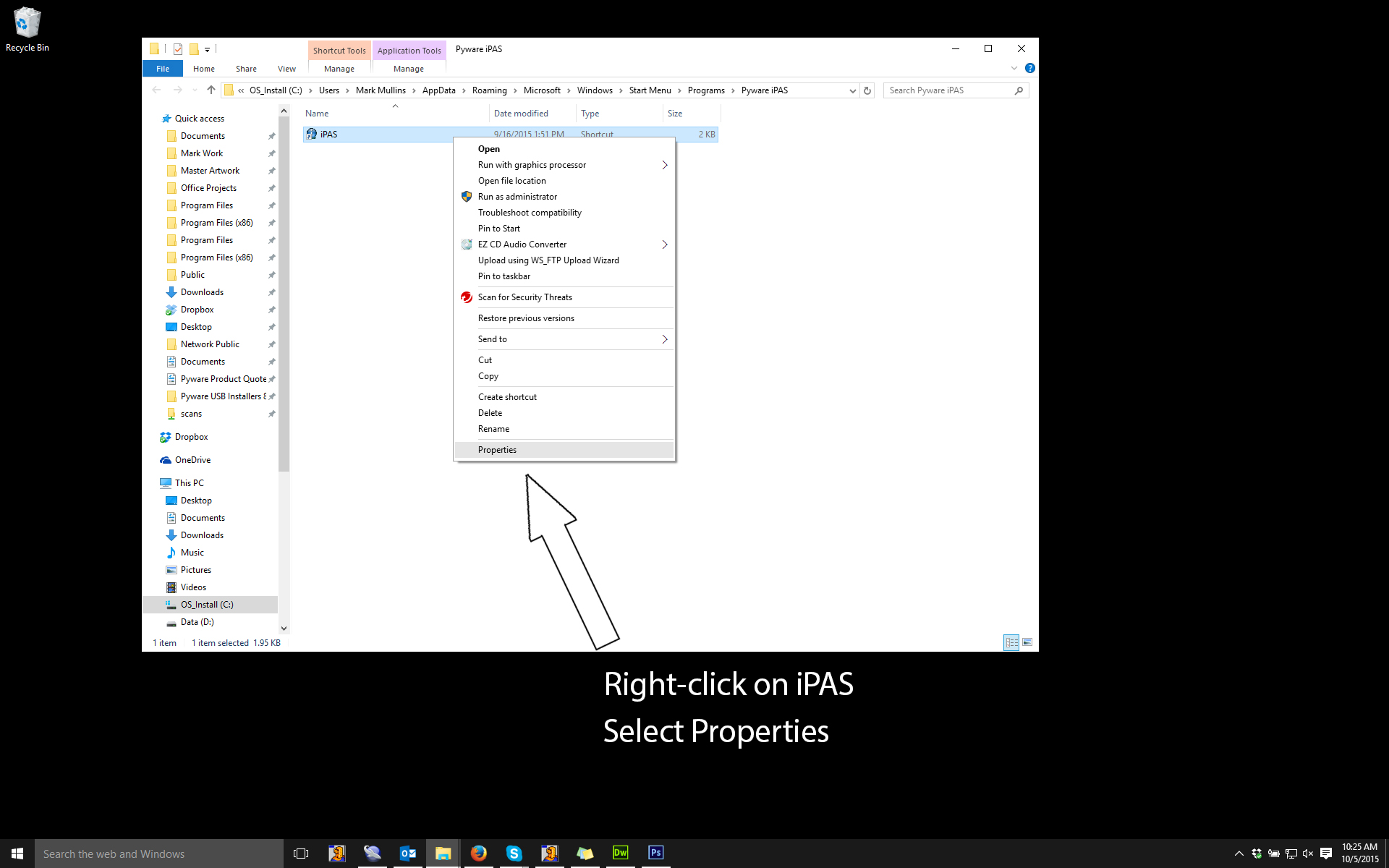Viewport: 1389px width, 868px height.
Task: Select Scan for Security Threats
Action: (x=524, y=297)
